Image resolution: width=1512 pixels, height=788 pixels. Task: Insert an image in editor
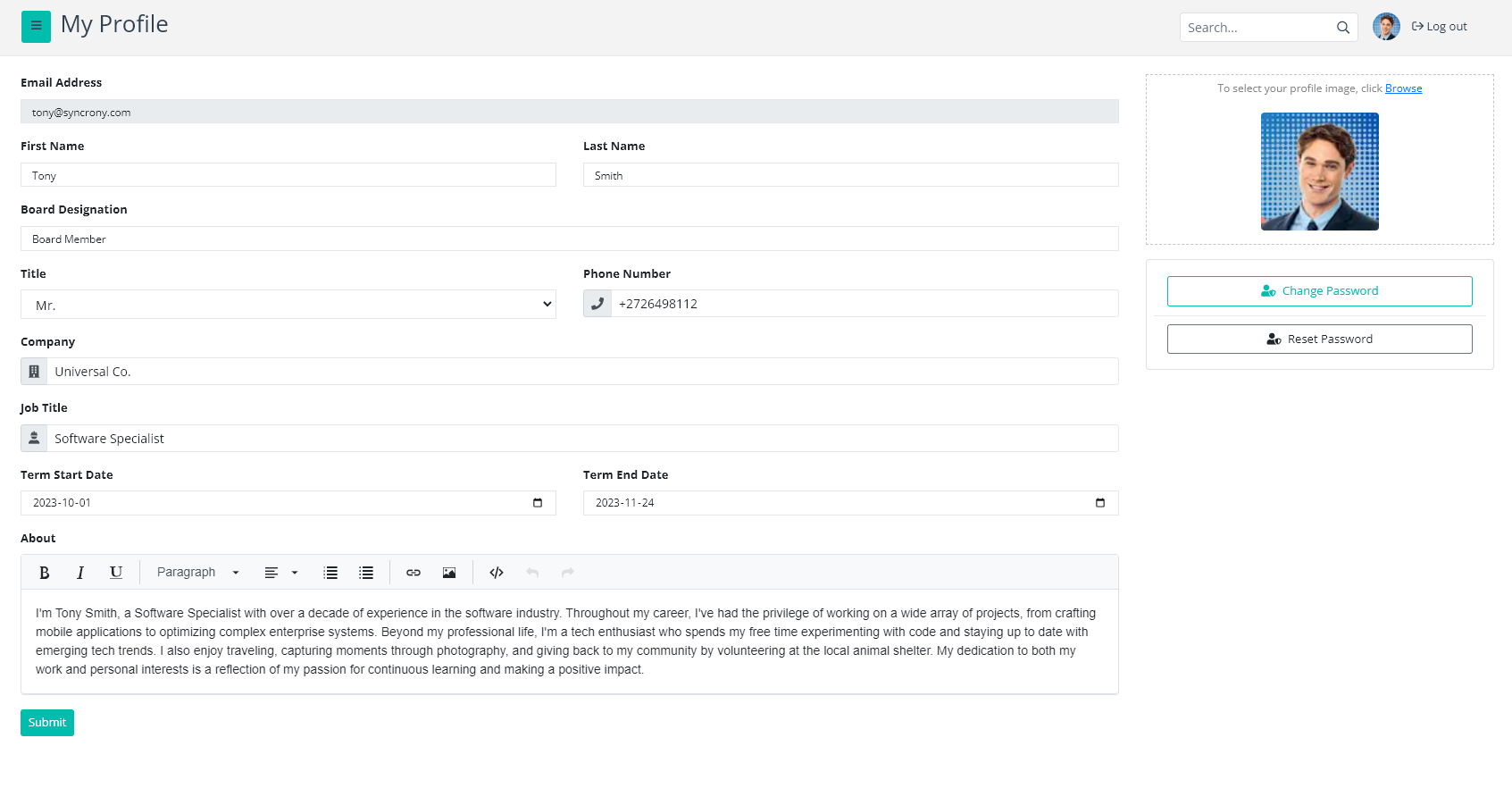coord(449,573)
